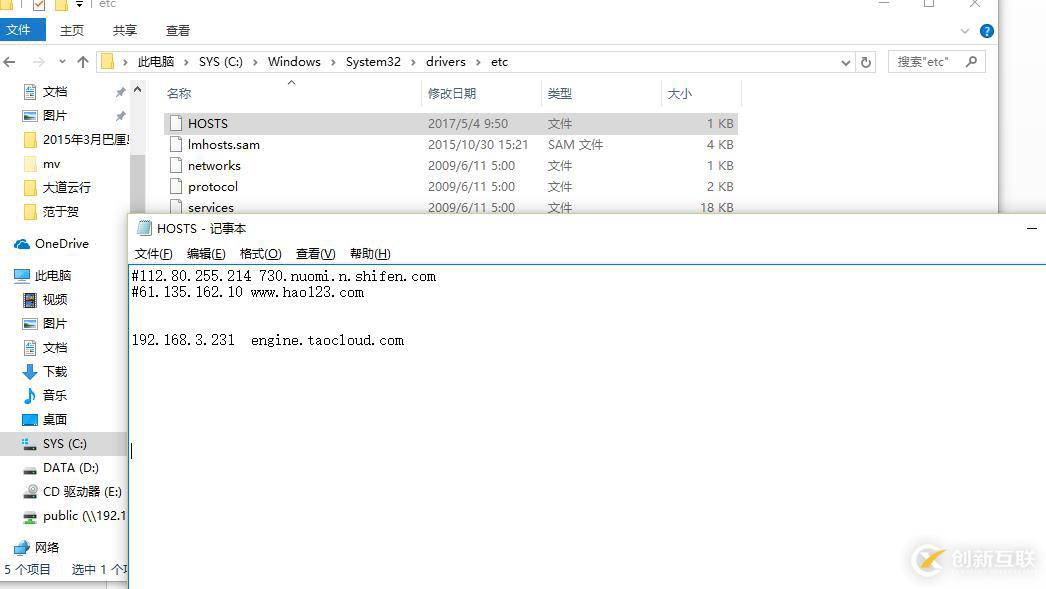Open the mv folder in sidebar

coord(51,163)
